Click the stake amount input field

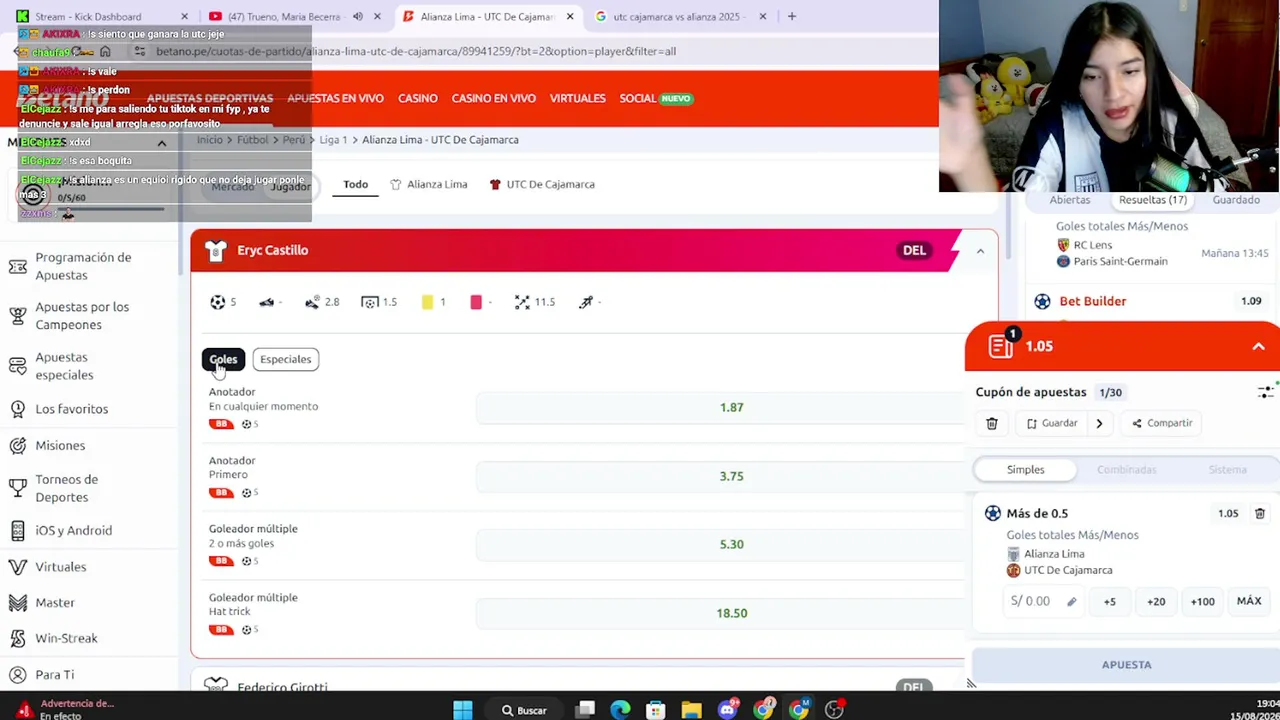1044,602
